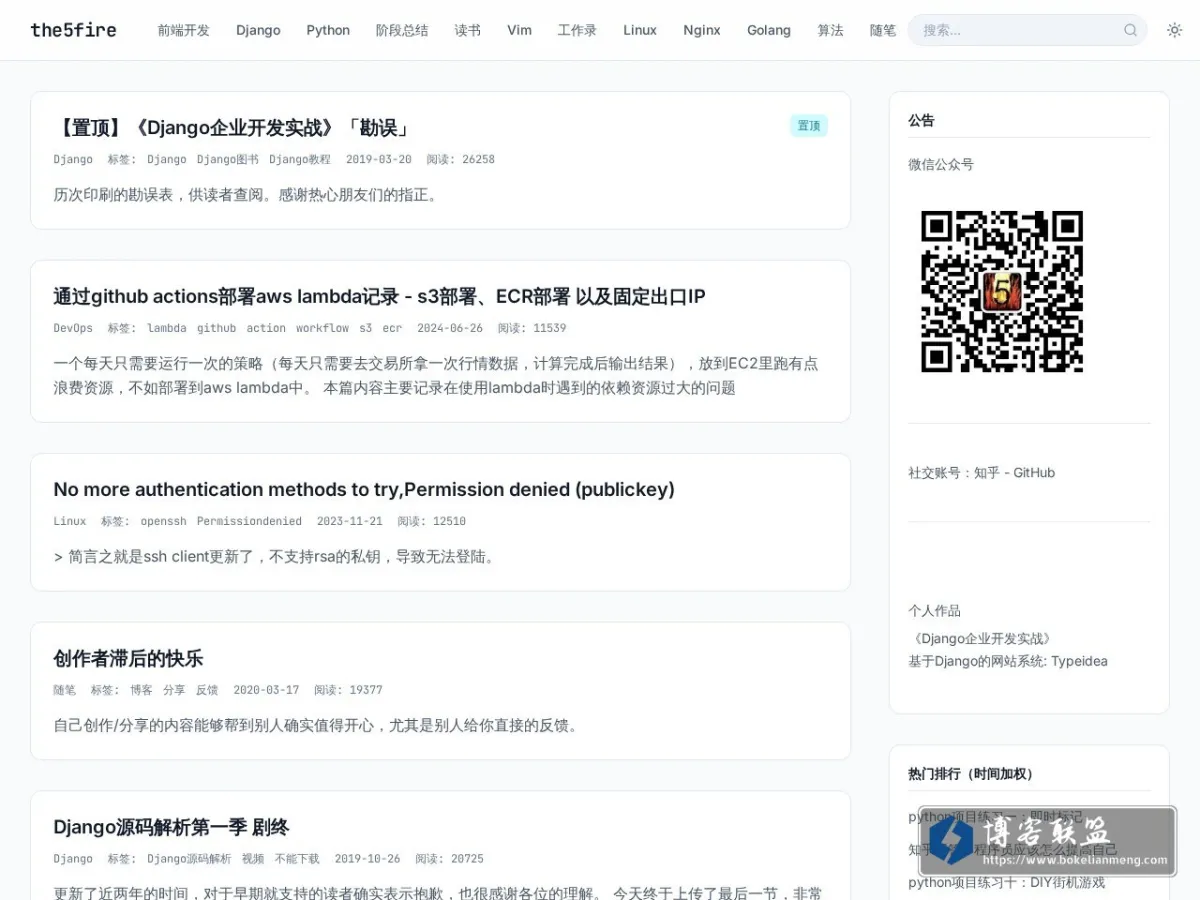Viewport: 1200px width, 900px height.
Task: Select the Linux category of authentication post
Action: coord(70,521)
